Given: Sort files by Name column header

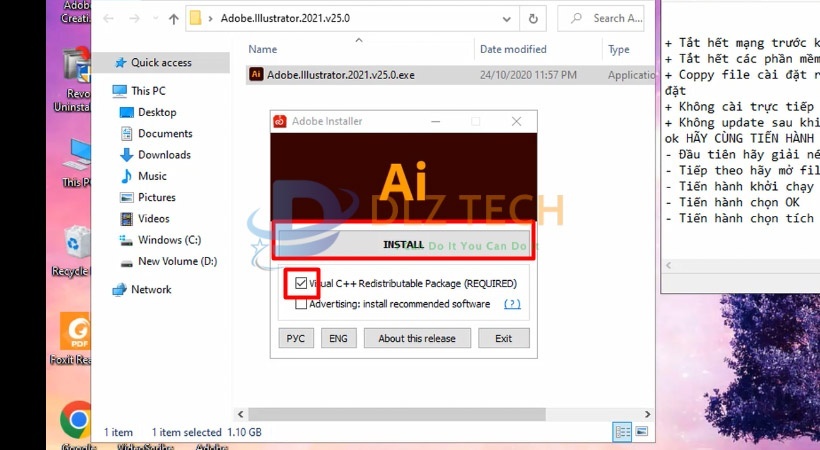Looking at the screenshot, I should pyautogui.click(x=263, y=49).
